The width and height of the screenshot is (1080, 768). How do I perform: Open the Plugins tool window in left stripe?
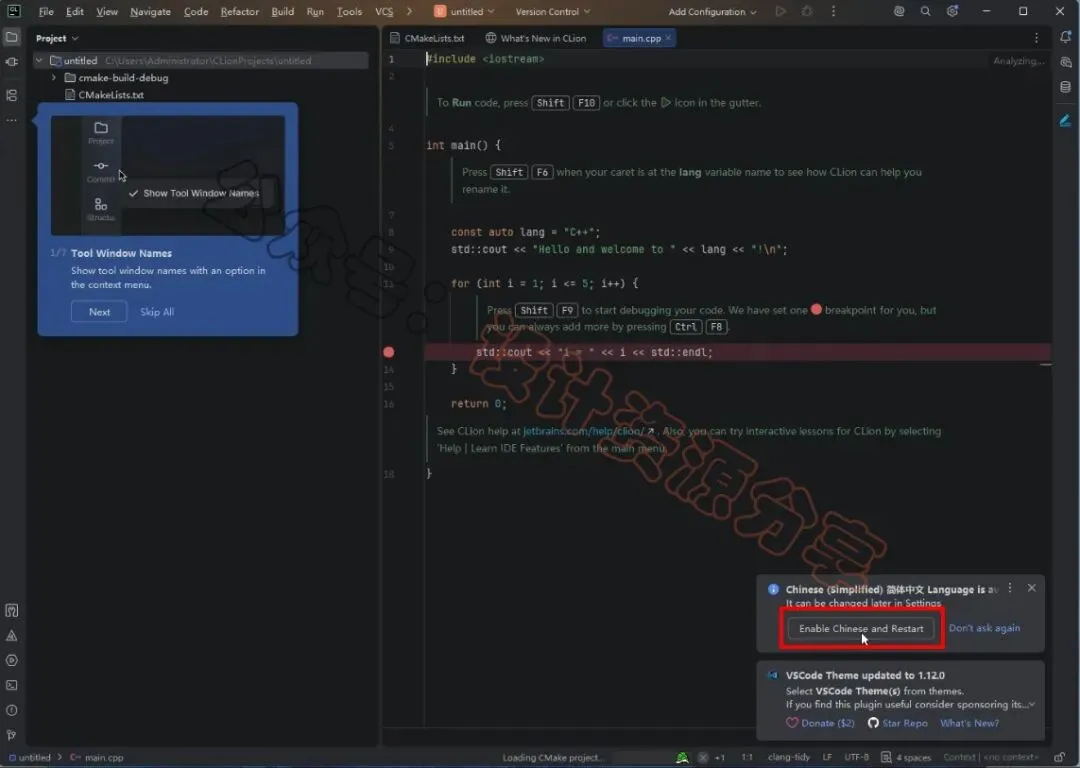tap(12, 62)
